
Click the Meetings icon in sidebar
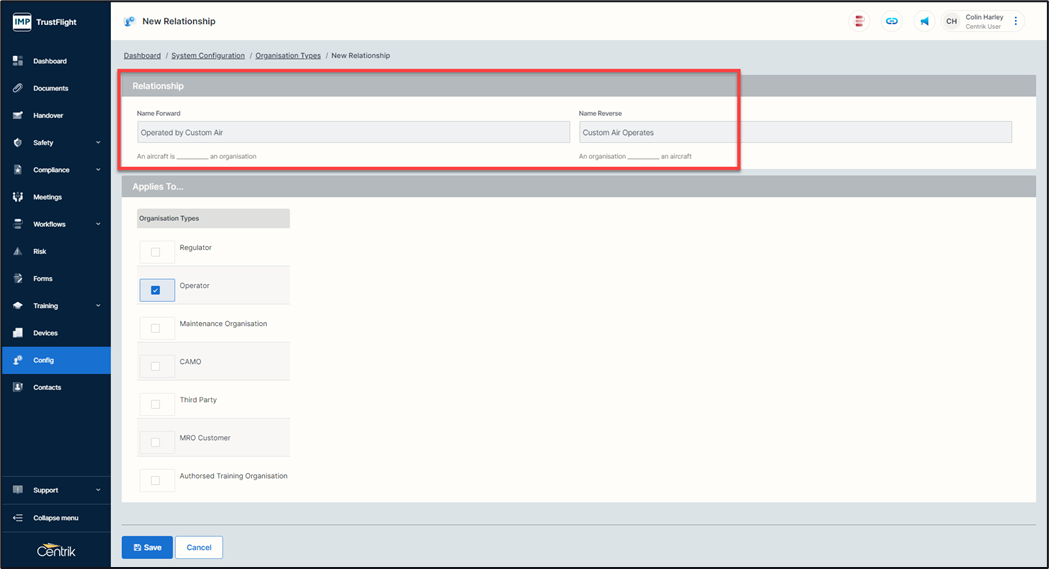[x=18, y=197]
